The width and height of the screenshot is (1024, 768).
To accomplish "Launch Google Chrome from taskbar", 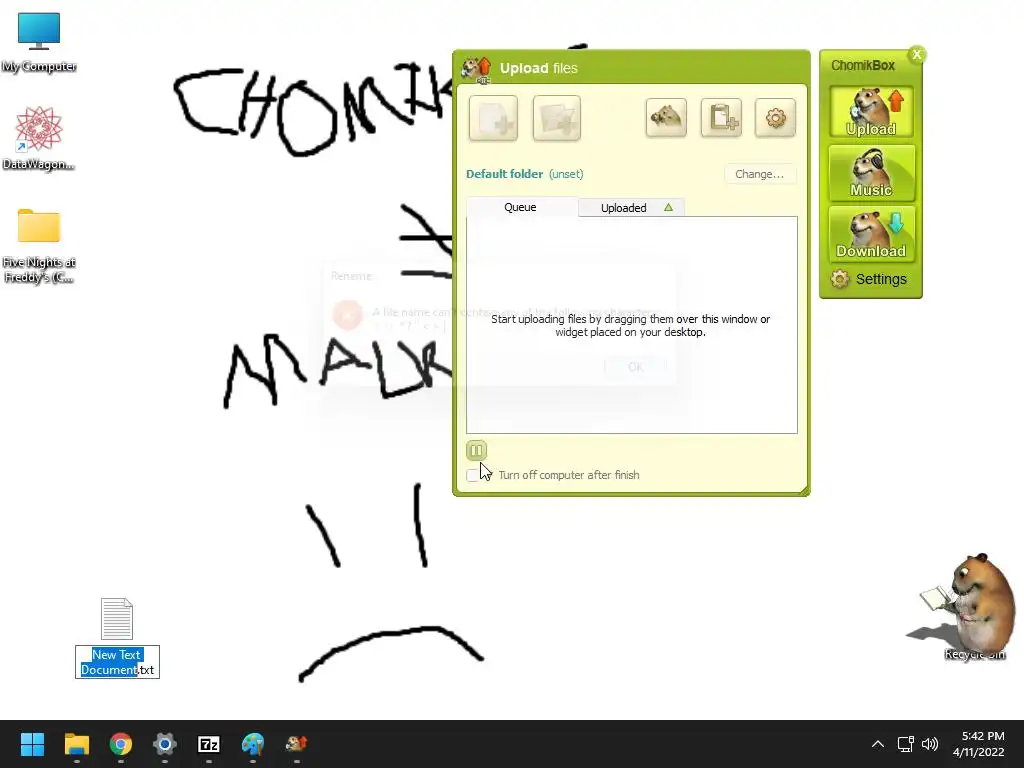I will (x=121, y=744).
